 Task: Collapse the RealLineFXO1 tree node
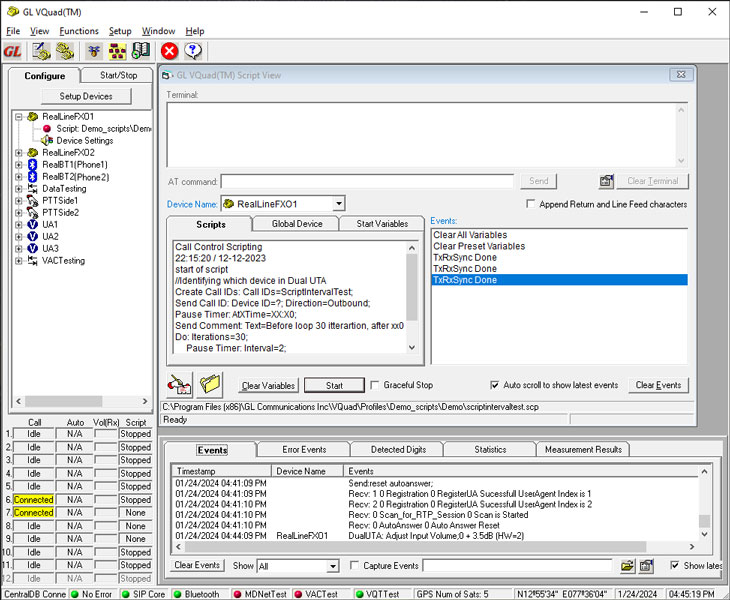19,117
